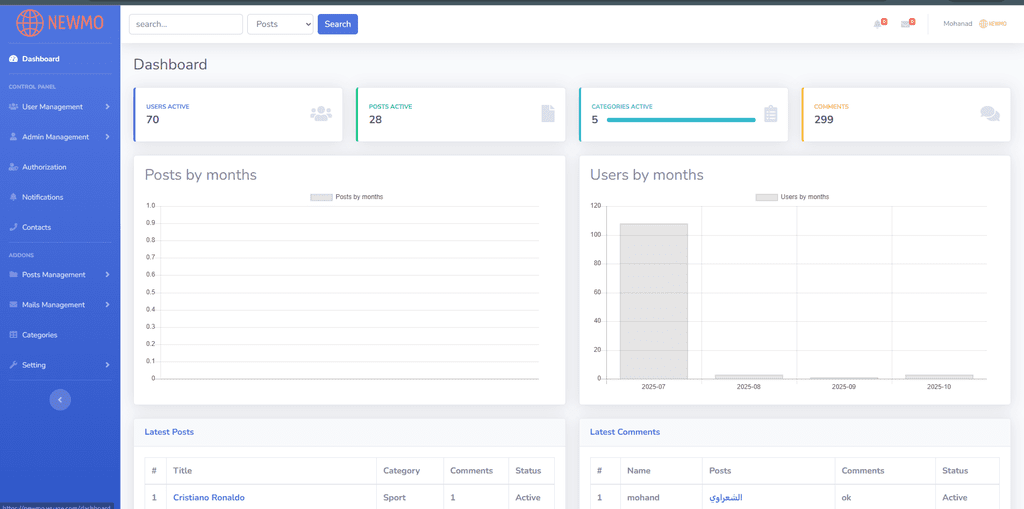Screen dimensions: 1024x509
Task: Click the clipboard icon on Categories Active card
Action: (770, 114)
